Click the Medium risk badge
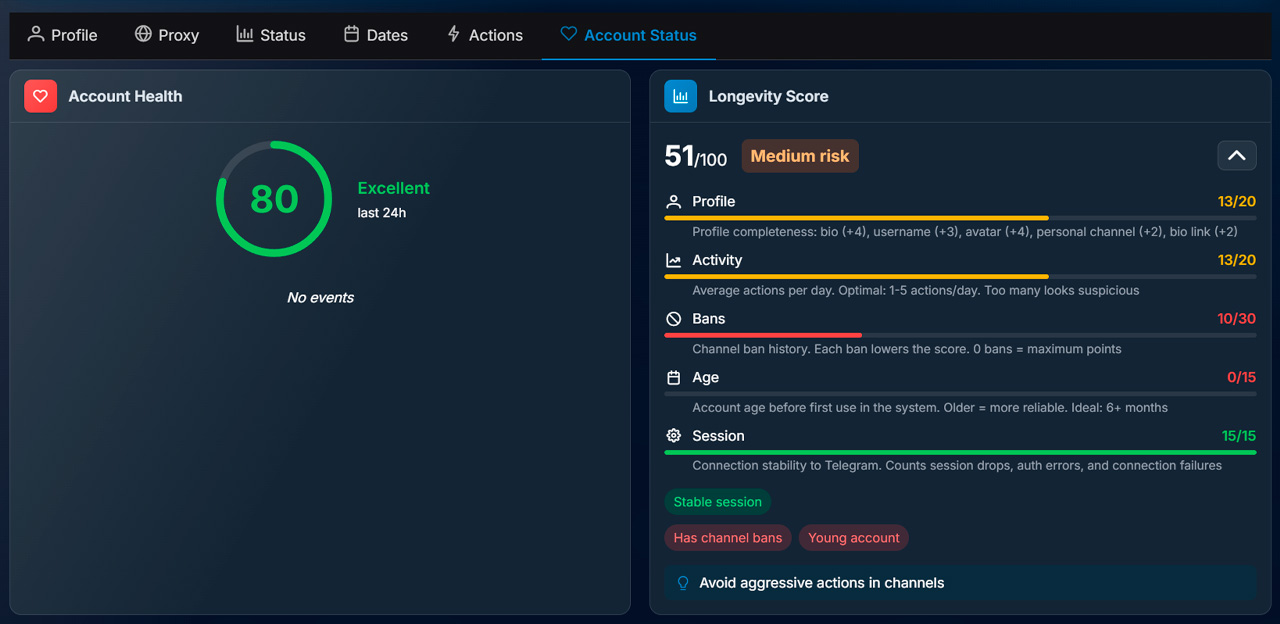This screenshot has height=624, width=1280. pyautogui.click(x=800, y=156)
